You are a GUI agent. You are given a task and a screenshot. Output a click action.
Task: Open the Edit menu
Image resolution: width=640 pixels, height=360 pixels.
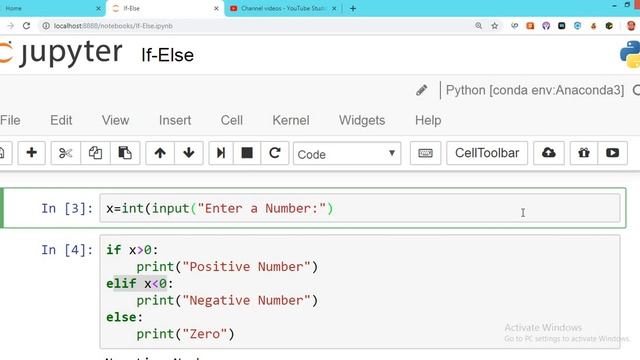61,120
